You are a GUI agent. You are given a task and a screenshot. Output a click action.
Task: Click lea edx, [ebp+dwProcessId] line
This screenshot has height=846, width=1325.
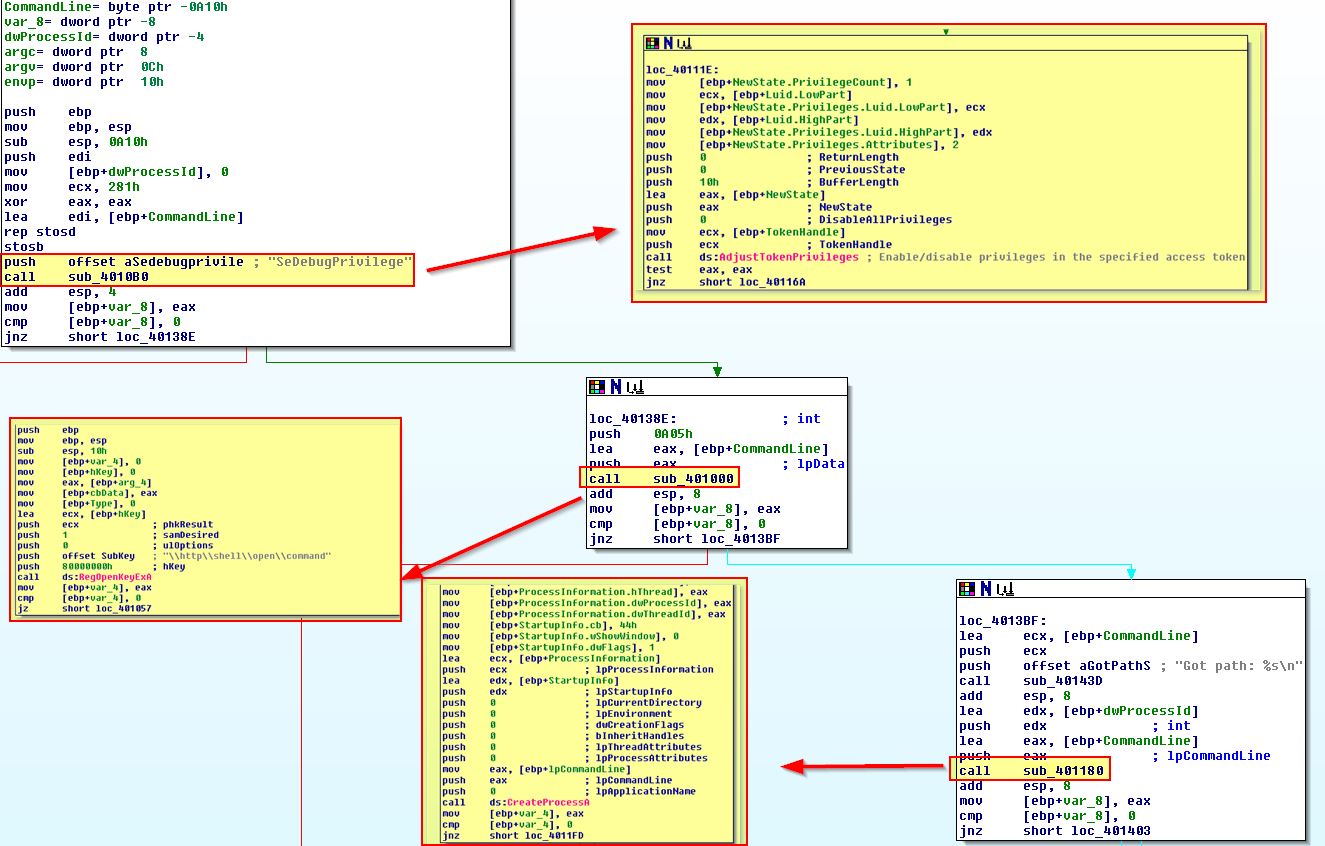click(1079, 711)
